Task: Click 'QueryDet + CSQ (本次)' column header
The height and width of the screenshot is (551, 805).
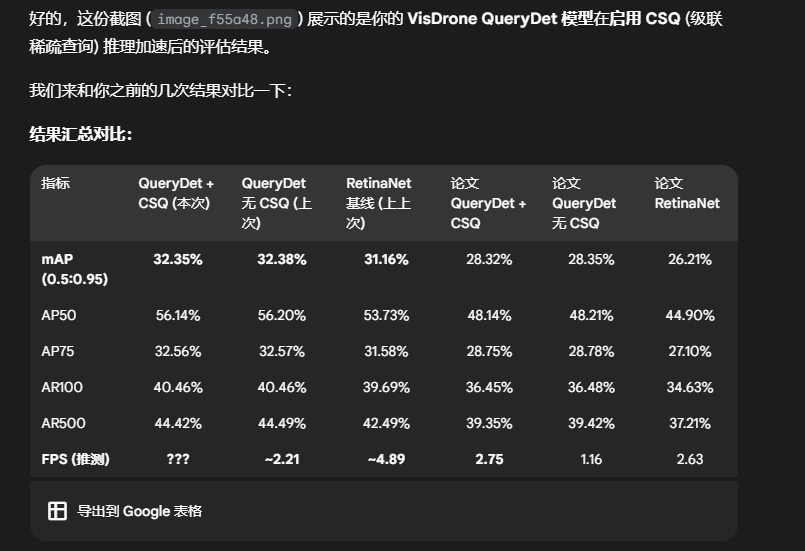Action: (x=176, y=194)
